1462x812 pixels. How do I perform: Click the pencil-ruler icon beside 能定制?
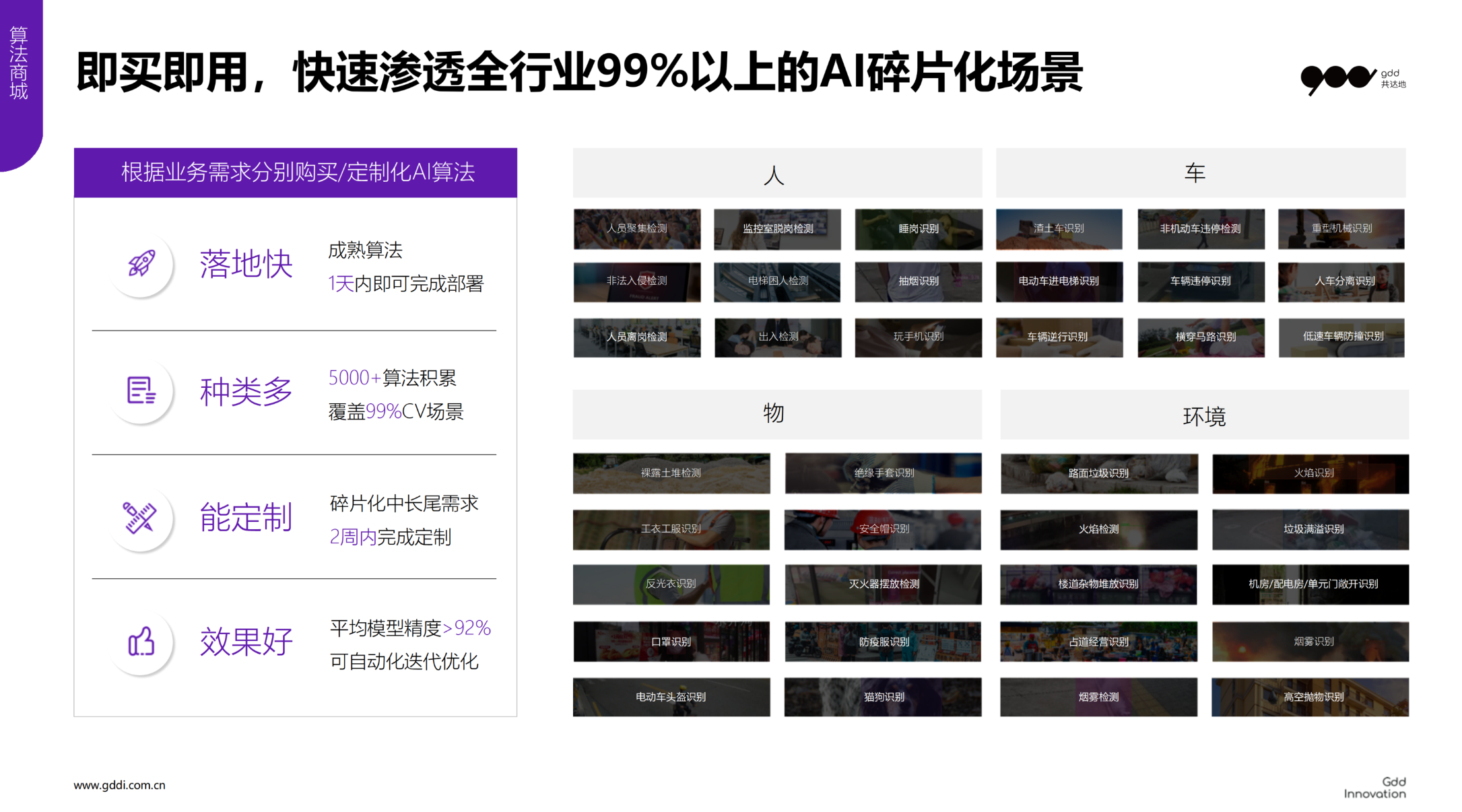(x=140, y=518)
